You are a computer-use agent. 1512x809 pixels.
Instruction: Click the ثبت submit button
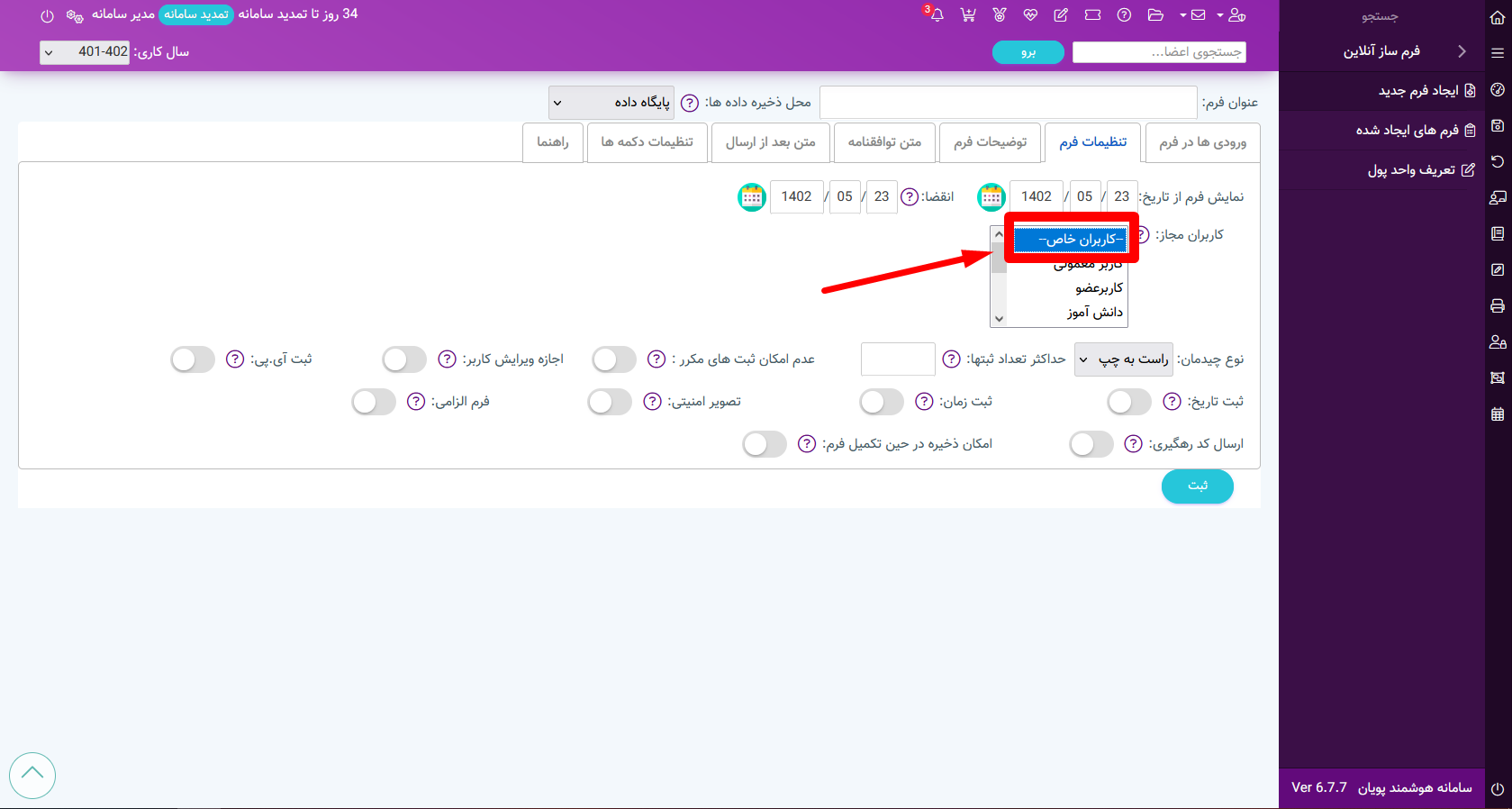point(1197,486)
